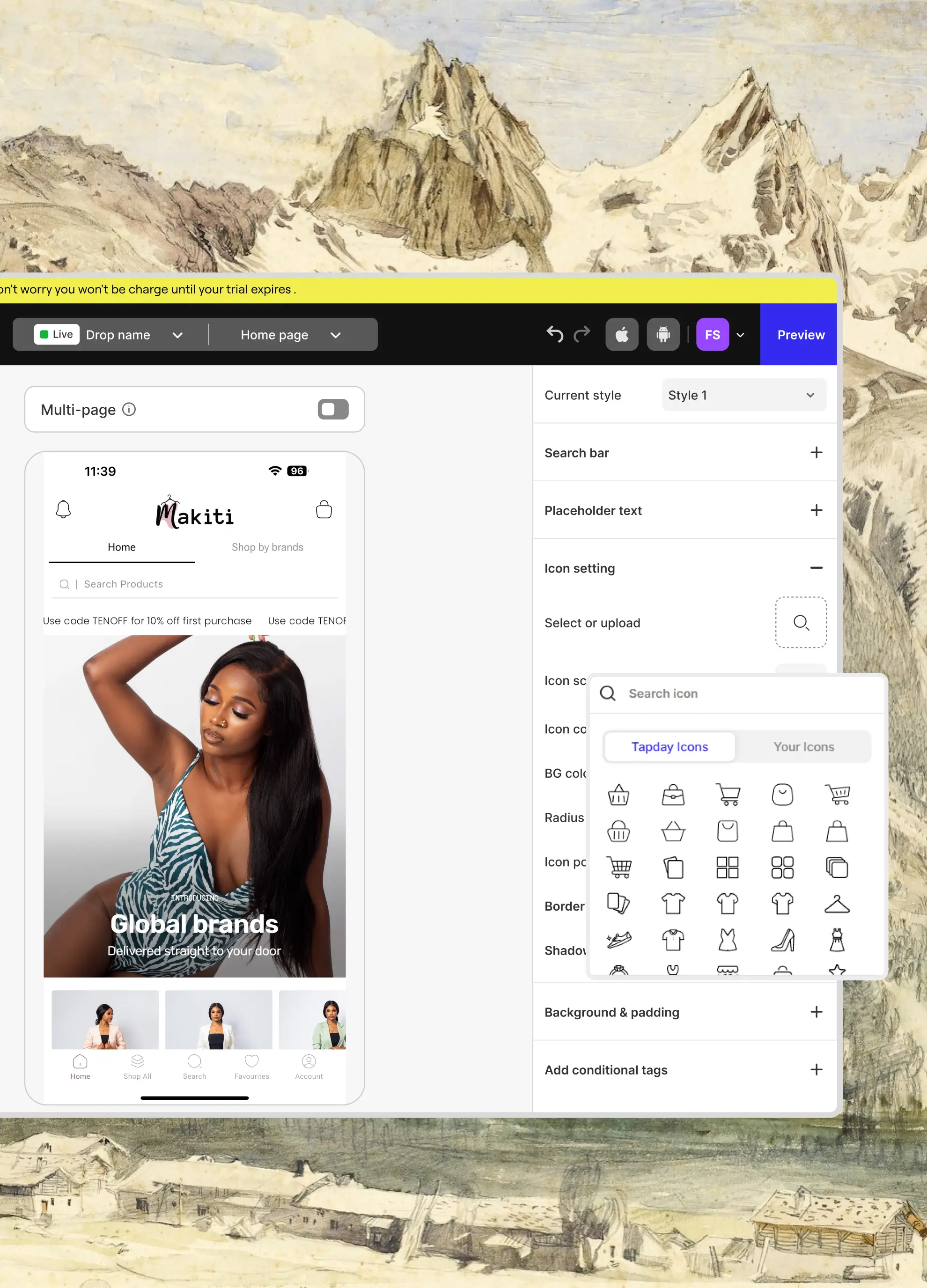
Task: Click the redo arrow icon
Action: (582, 334)
